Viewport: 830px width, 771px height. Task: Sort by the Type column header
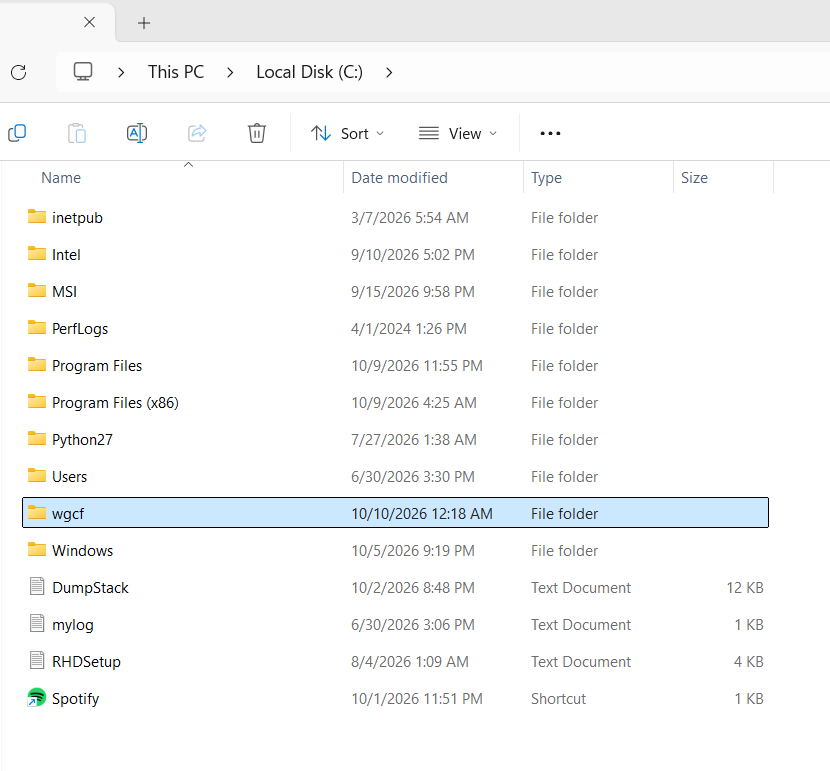tap(546, 178)
